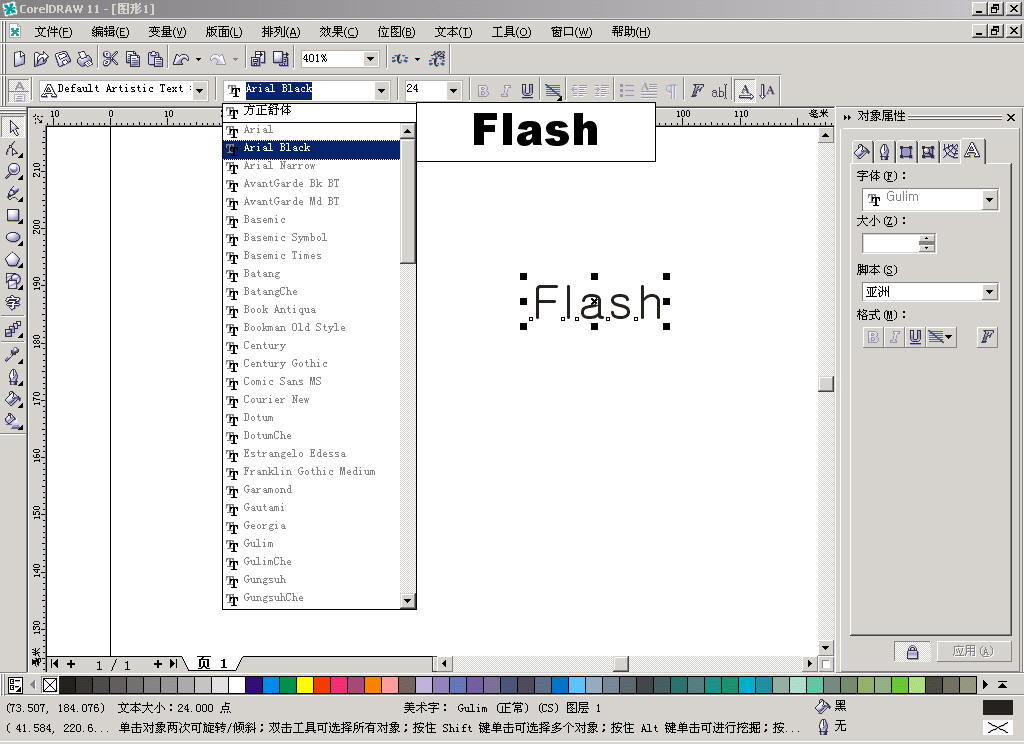Open the Outline pen tool flyout

14,377
